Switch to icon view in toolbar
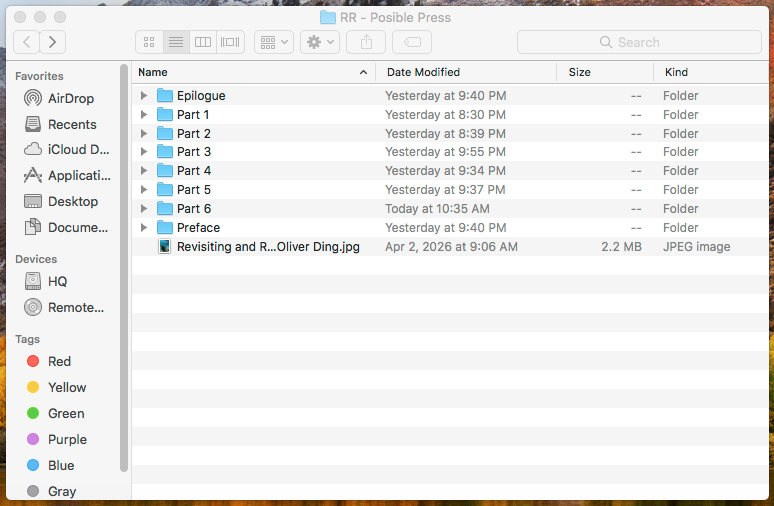 pos(149,42)
